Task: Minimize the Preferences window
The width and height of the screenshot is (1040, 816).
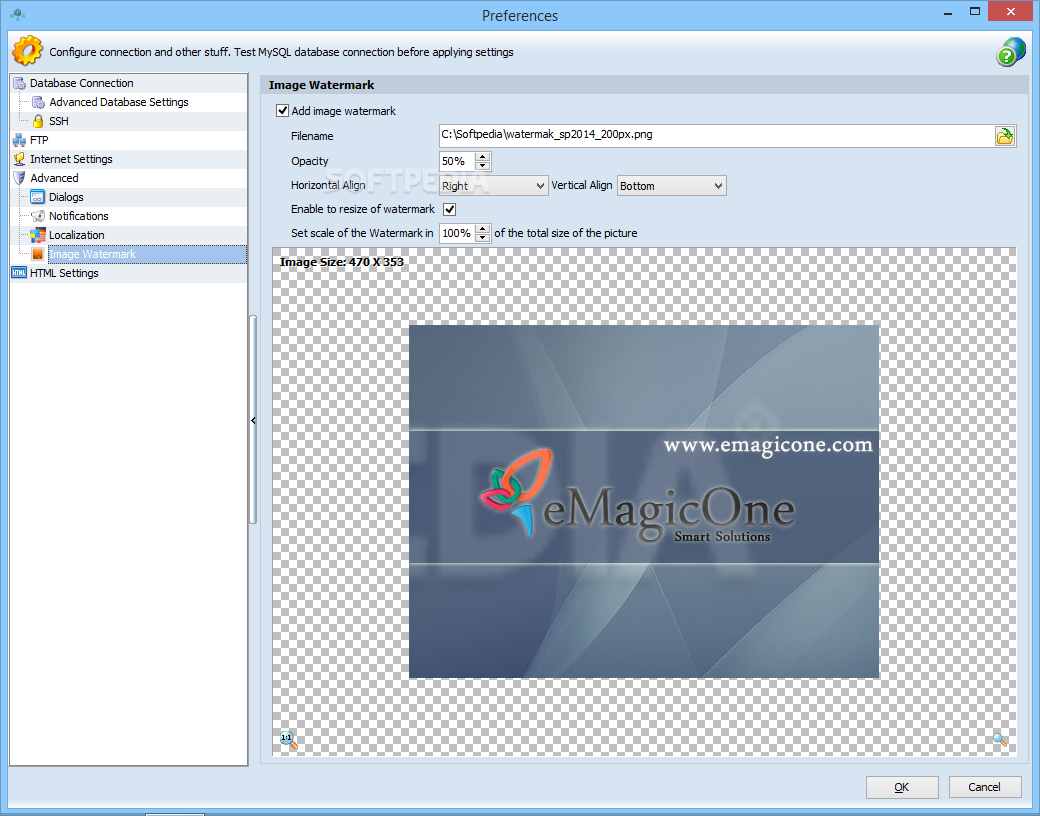Action: [x=948, y=12]
